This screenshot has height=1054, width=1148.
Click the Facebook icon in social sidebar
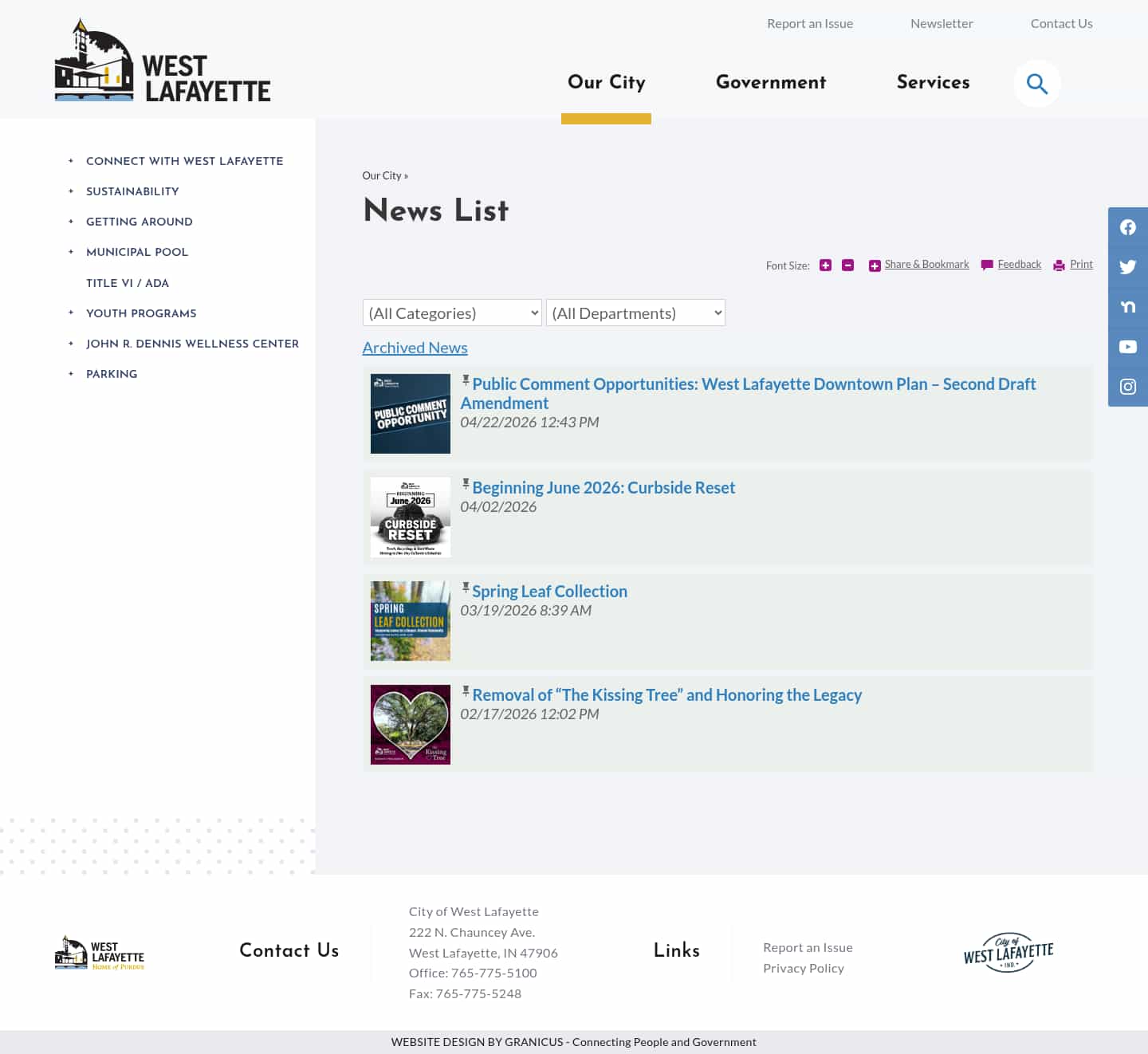click(x=1127, y=226)
